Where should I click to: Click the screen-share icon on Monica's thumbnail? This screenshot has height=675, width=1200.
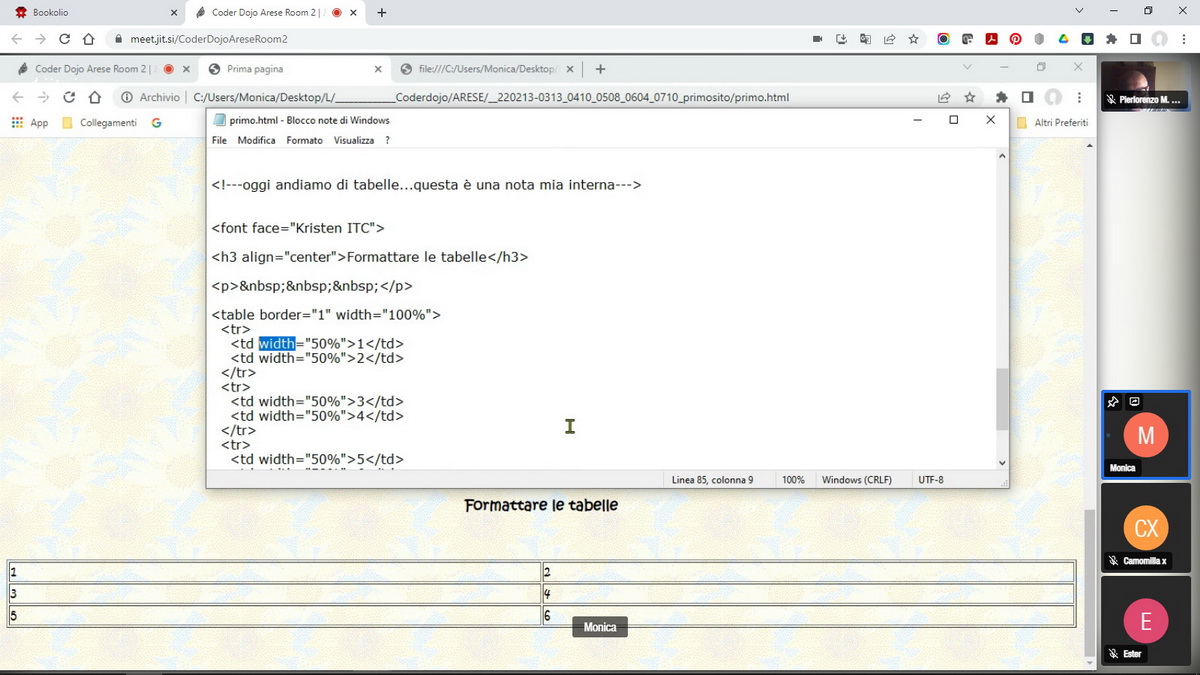click(x=1134, y=402)
